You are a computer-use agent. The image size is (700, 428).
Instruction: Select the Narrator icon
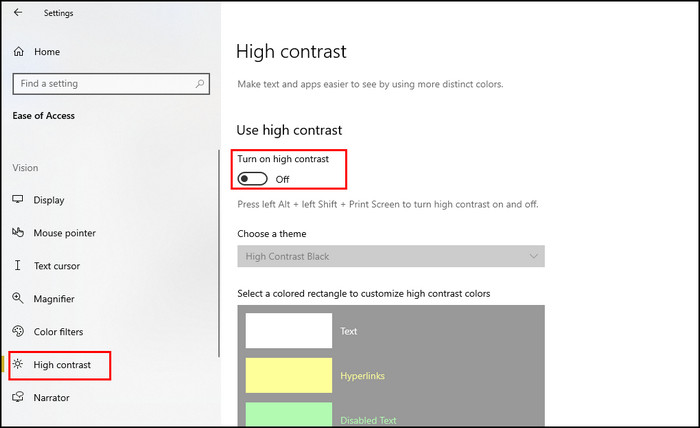pos(18,397)
